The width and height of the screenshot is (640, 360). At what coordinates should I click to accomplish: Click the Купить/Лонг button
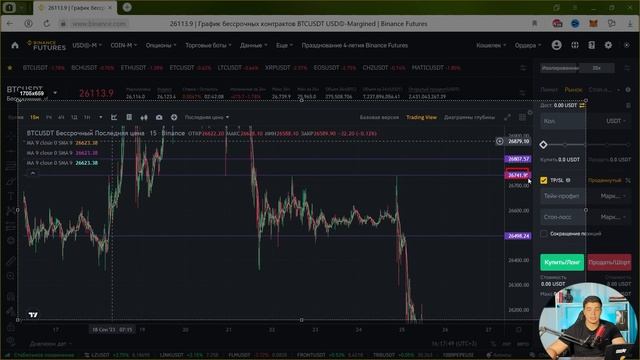point(562,262)
